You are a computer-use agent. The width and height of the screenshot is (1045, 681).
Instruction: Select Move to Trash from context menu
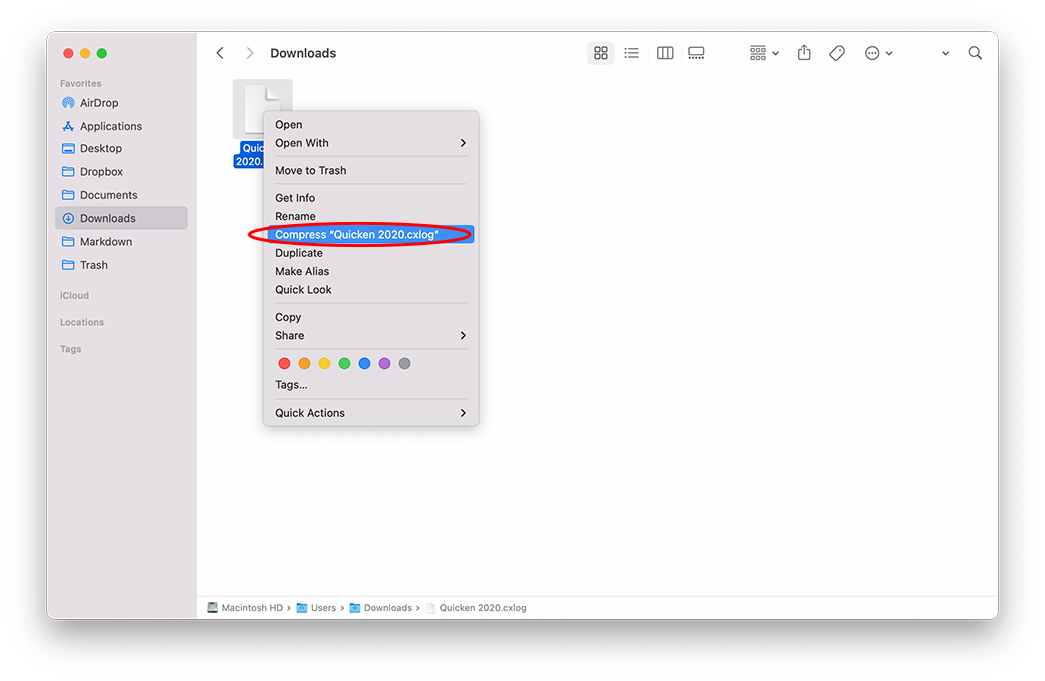click(x=311, y=171)
